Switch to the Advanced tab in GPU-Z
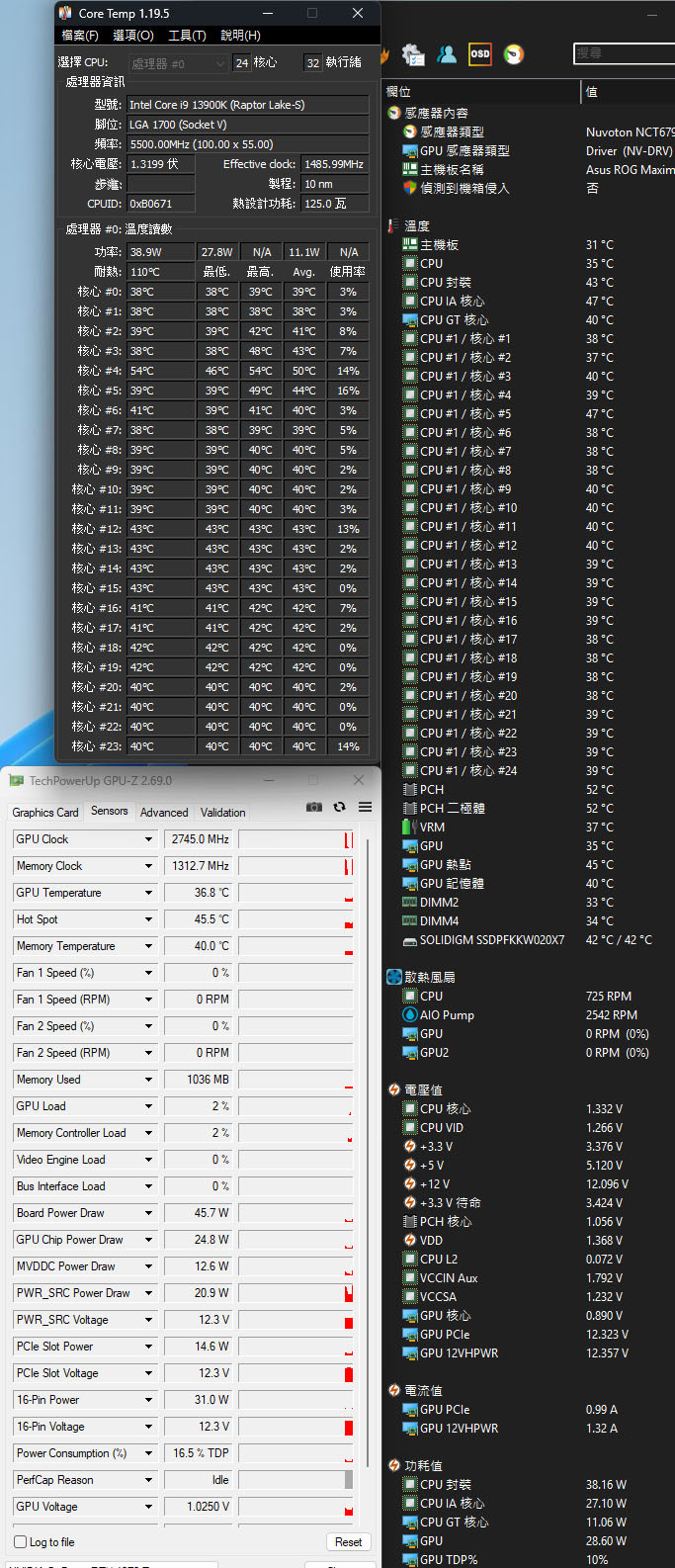675x1568 pixels. pyautogui.click(x=164, y=813)
